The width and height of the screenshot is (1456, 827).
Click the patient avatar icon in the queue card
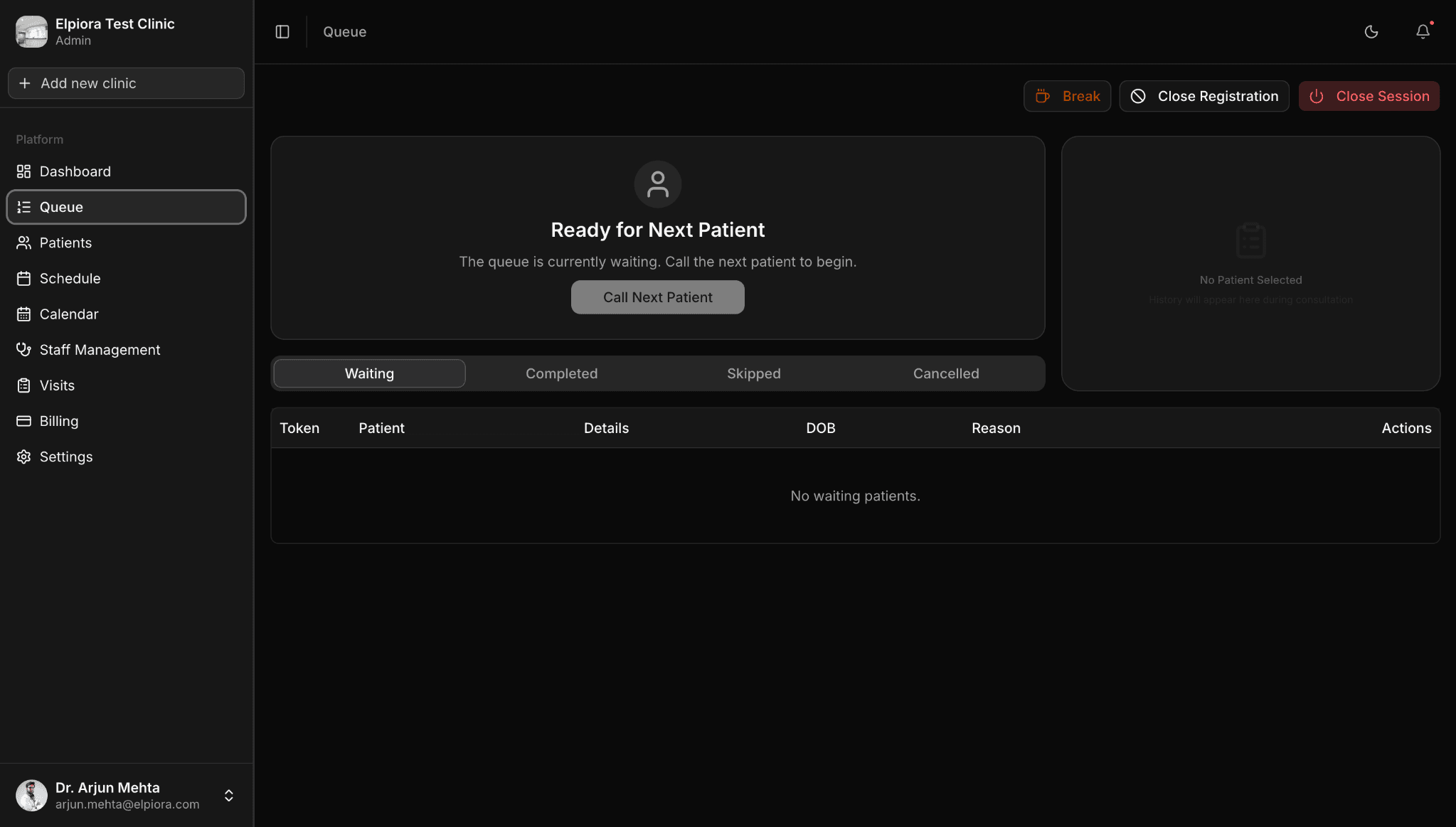coord(658,184)
